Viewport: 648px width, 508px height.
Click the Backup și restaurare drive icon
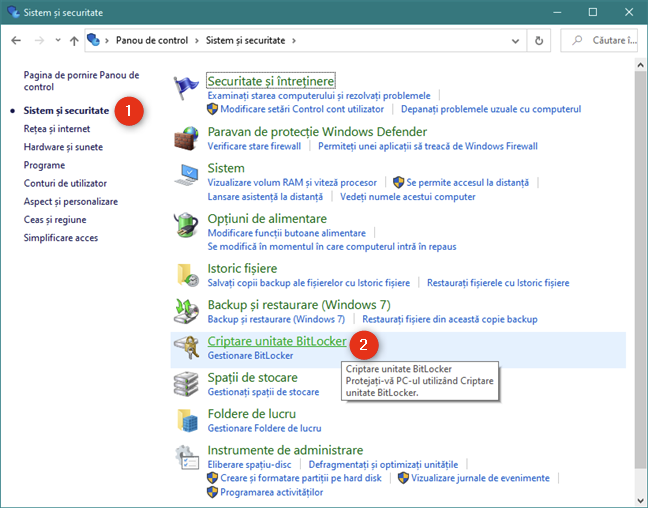(186, 311)
